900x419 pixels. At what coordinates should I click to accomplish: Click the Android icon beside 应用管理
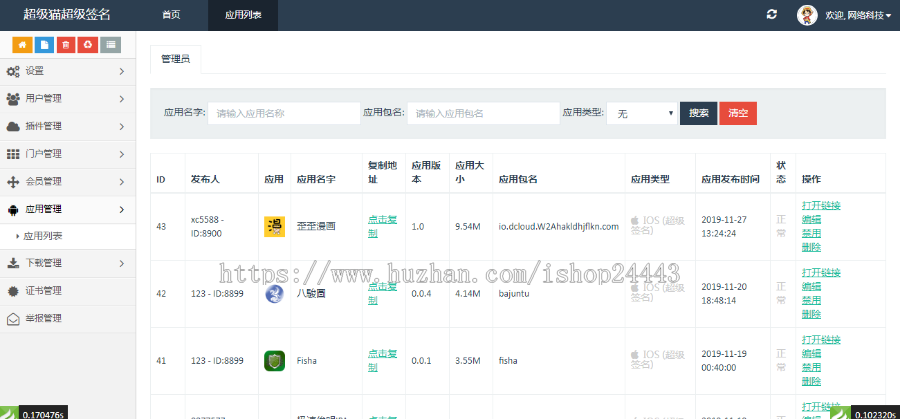click(13, 210)
